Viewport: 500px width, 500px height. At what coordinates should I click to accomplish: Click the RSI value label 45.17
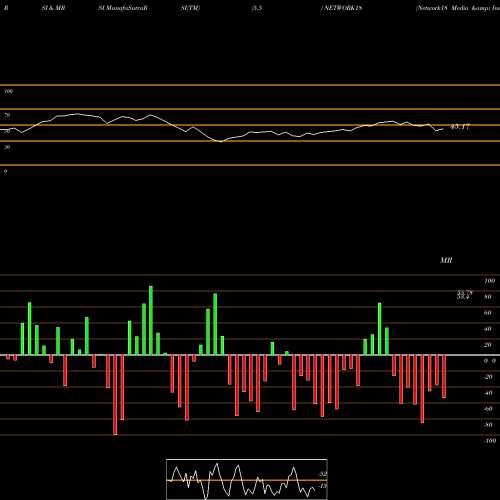point(460,127)
